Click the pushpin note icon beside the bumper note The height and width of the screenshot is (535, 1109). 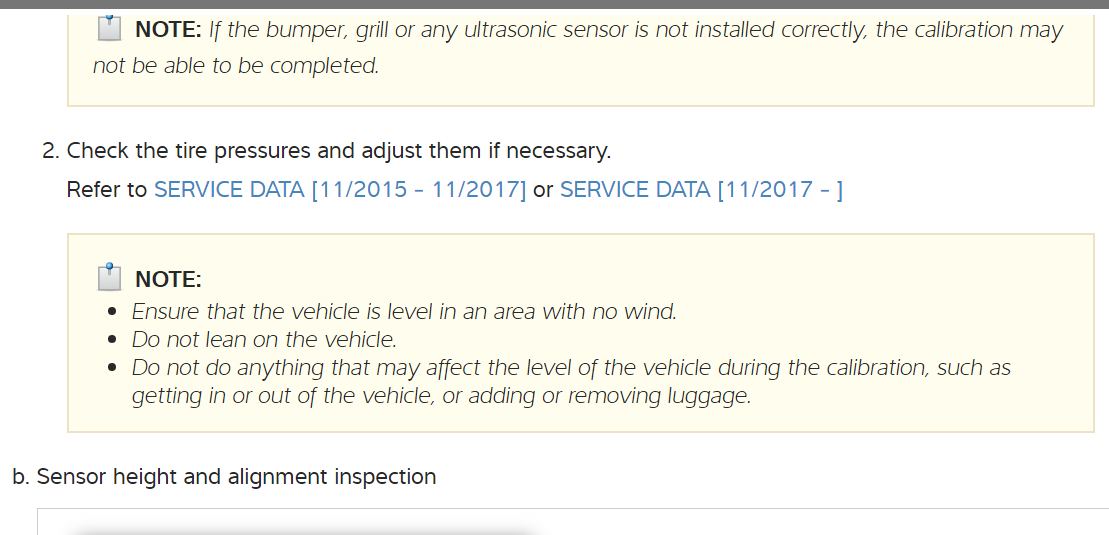110,29
